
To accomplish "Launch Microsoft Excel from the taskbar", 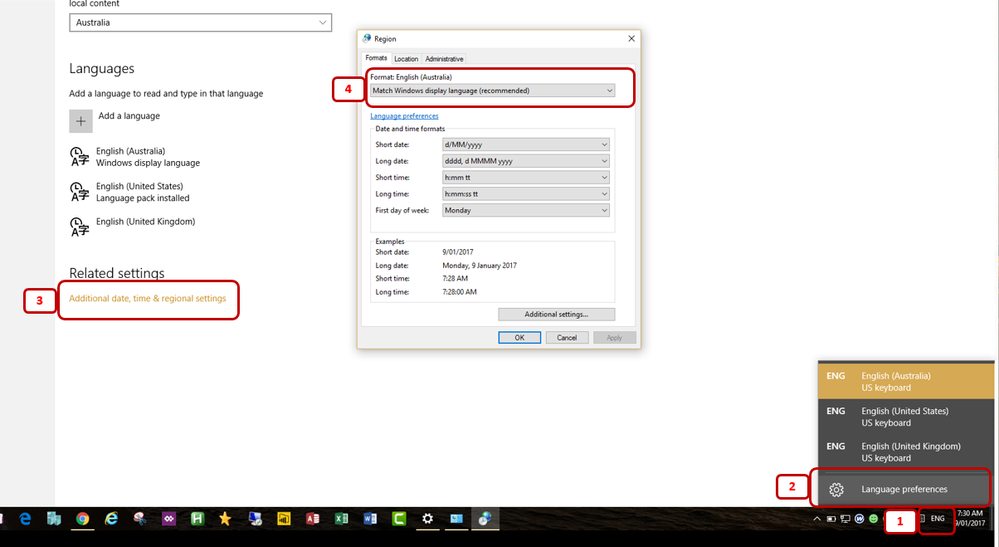I will coord(341,519).
